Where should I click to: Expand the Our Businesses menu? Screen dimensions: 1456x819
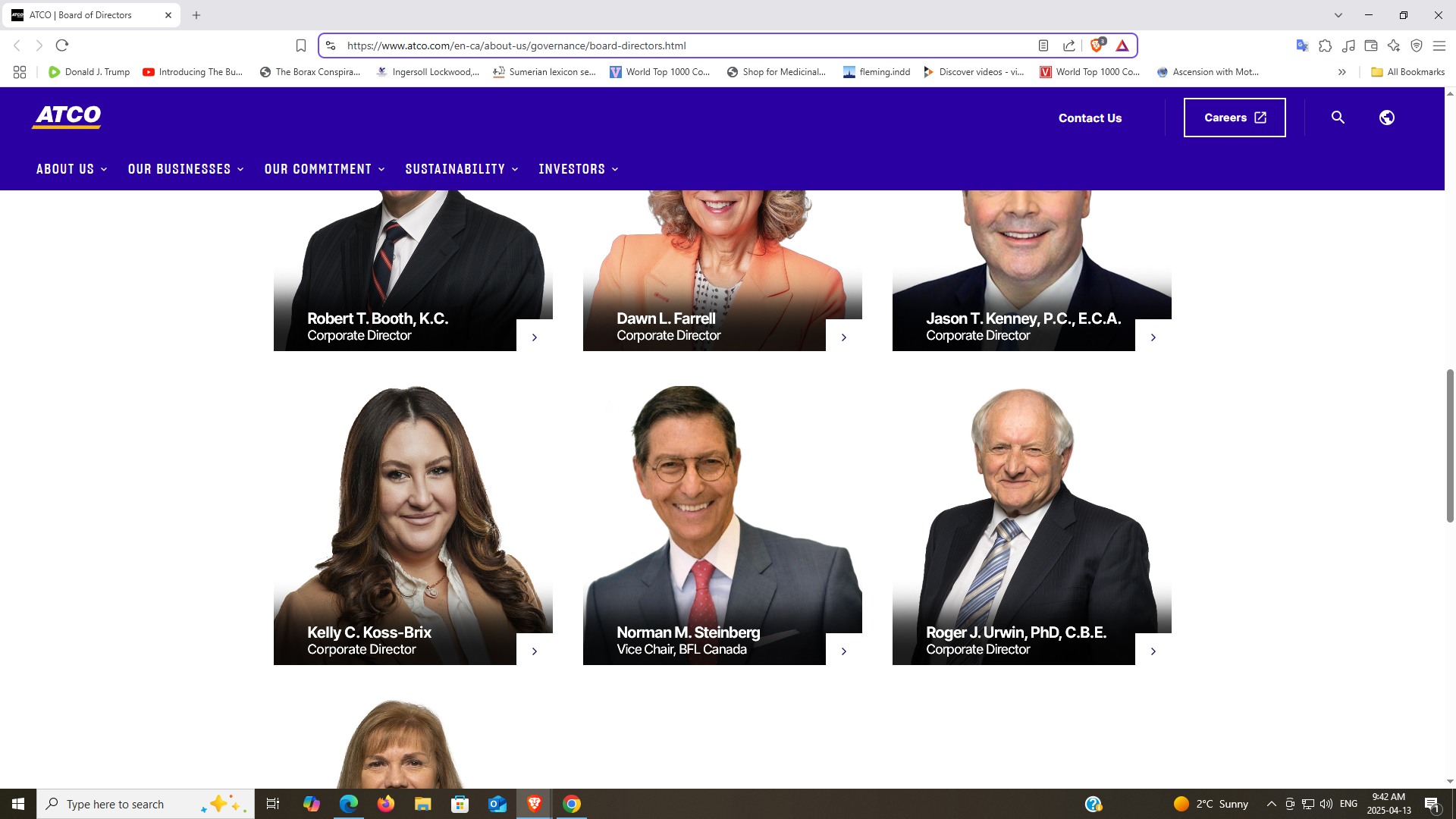pyautogui.click(x=186, y=169)
